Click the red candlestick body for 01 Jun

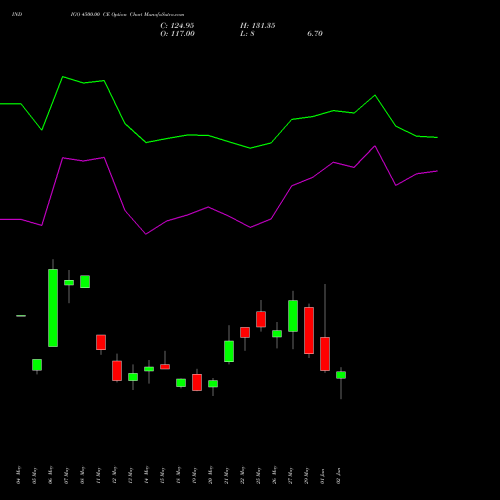(x=325, y=354)
